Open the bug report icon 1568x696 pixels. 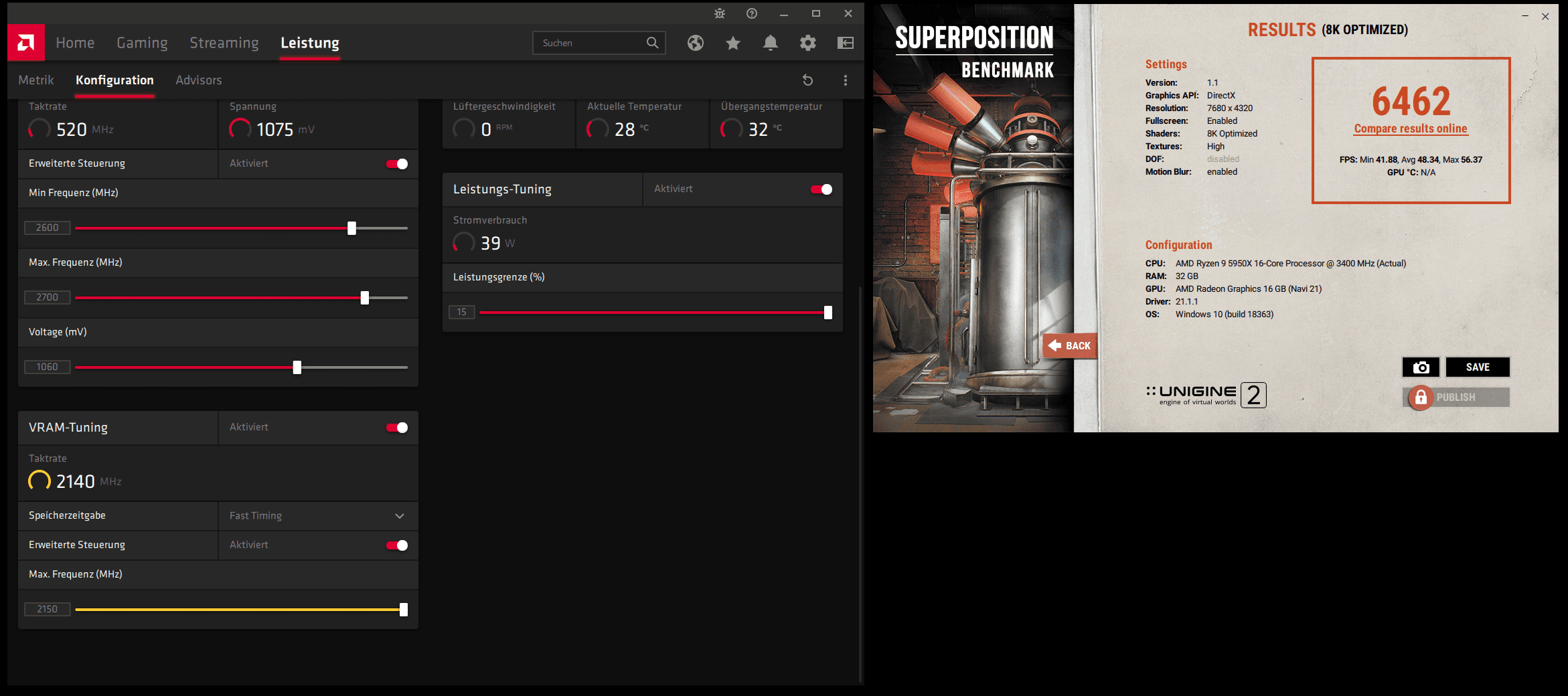(720, 13)
